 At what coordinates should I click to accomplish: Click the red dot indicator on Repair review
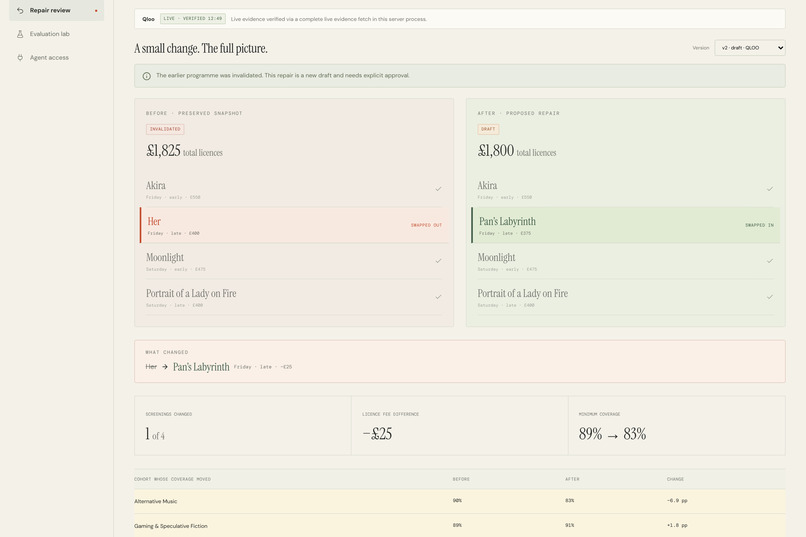[96, 11]
